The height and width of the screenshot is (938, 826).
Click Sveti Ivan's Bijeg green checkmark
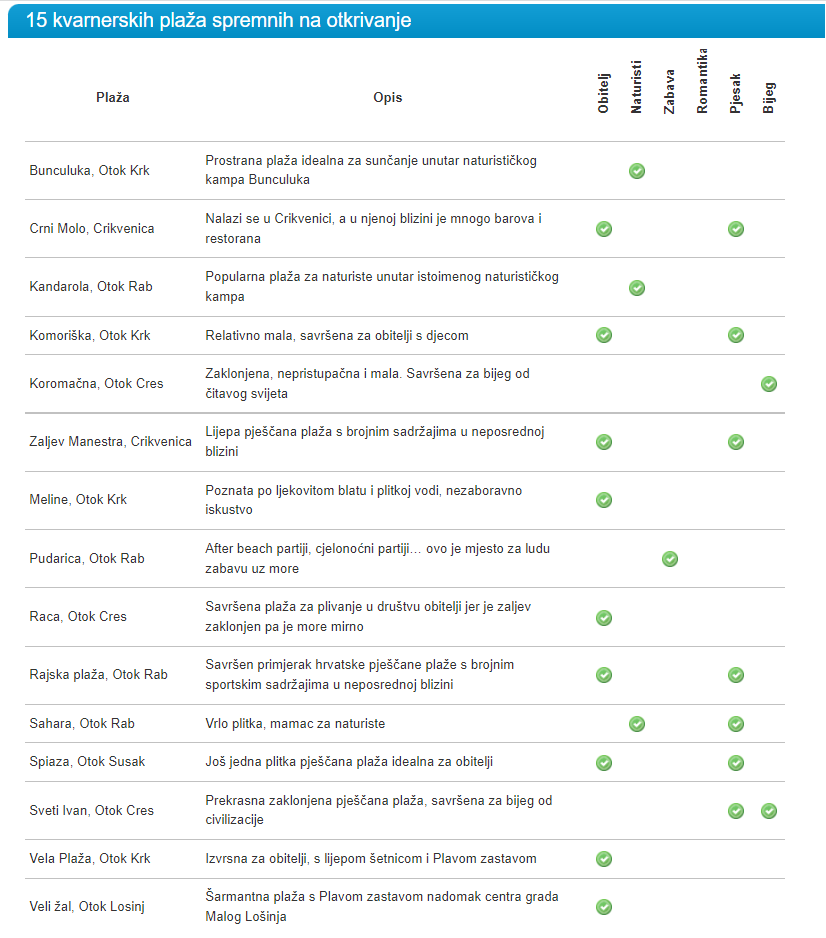(x=769, y=811)
